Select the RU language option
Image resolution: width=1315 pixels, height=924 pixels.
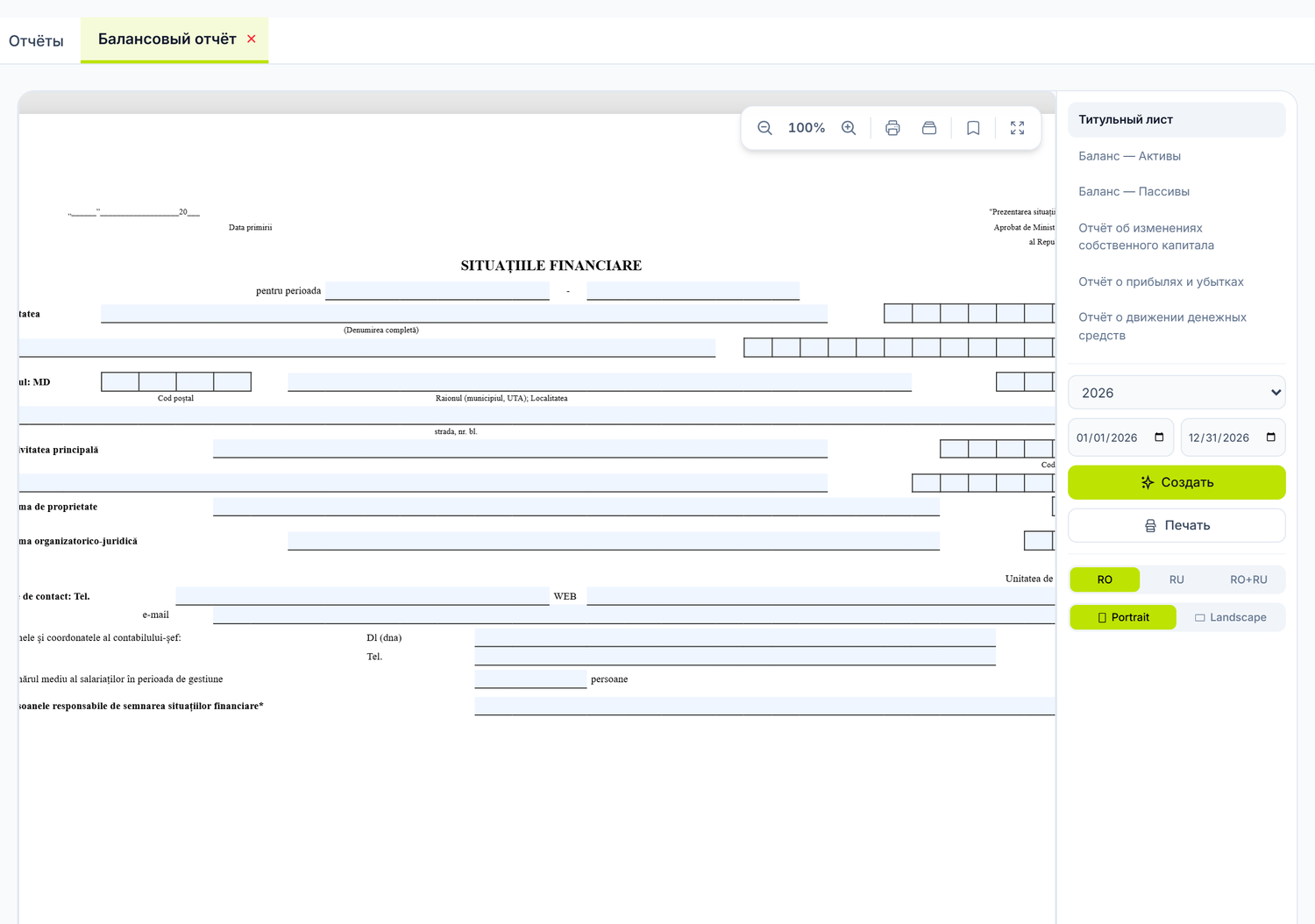coord(1176,579)
